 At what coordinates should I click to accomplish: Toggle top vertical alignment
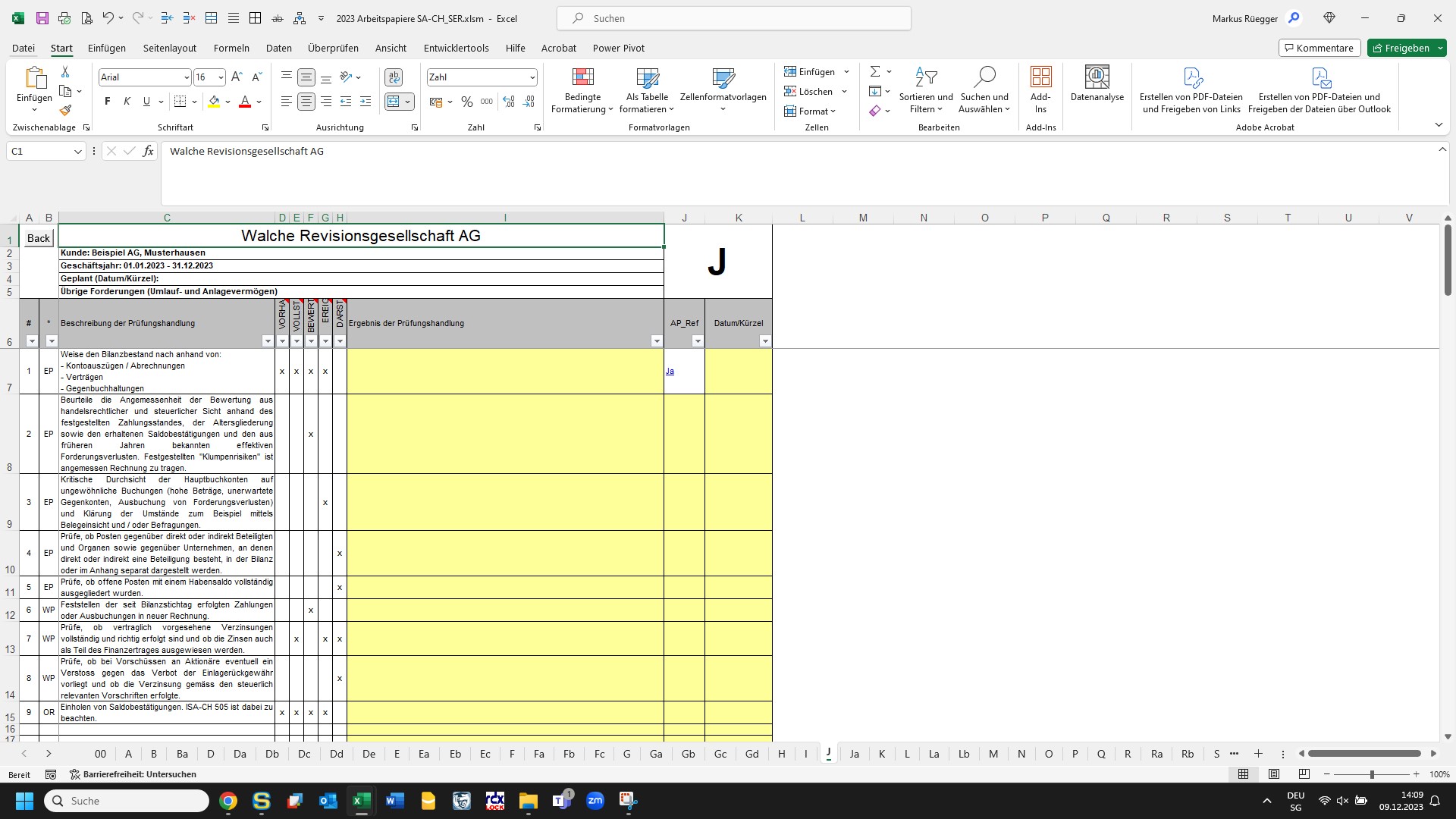[286, 77]
